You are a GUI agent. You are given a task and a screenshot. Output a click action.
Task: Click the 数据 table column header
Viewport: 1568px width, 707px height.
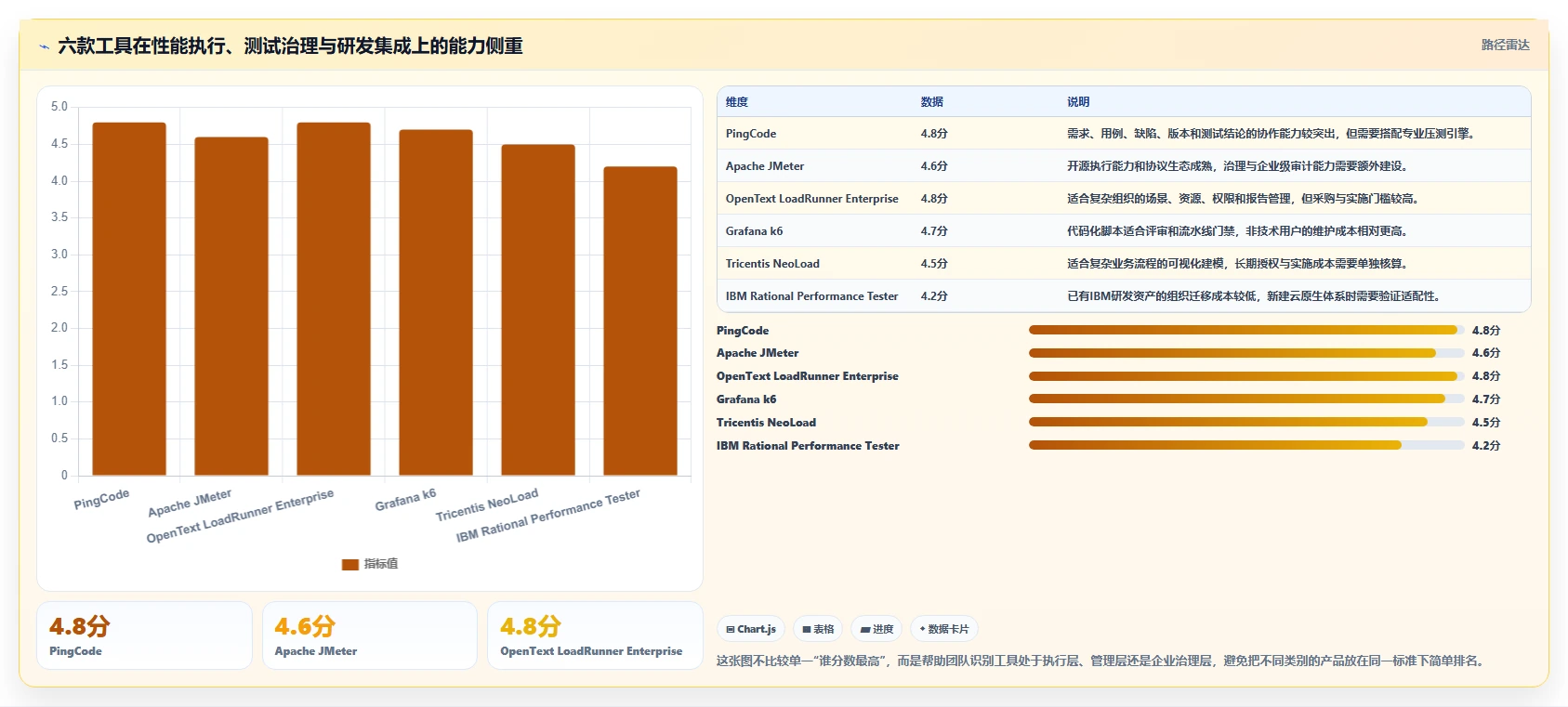click(x=932, y=102)
